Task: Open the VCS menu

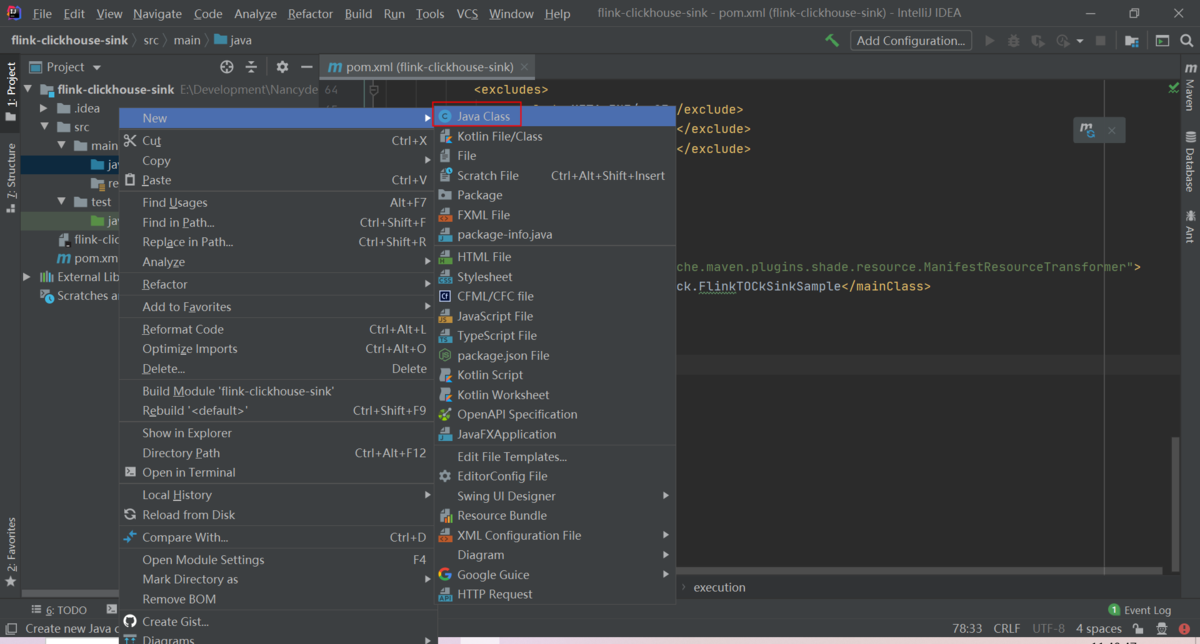Action: [x=467, y=14]
